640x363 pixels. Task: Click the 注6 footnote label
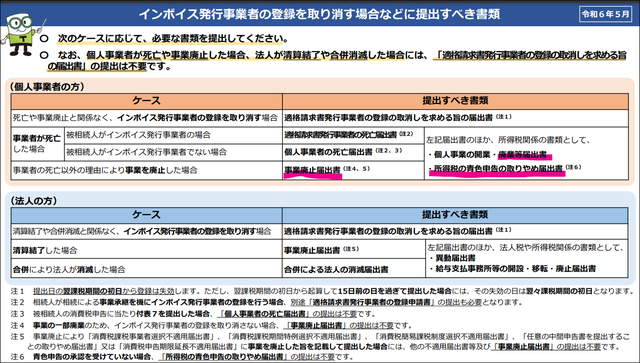[x=18, y=357]
